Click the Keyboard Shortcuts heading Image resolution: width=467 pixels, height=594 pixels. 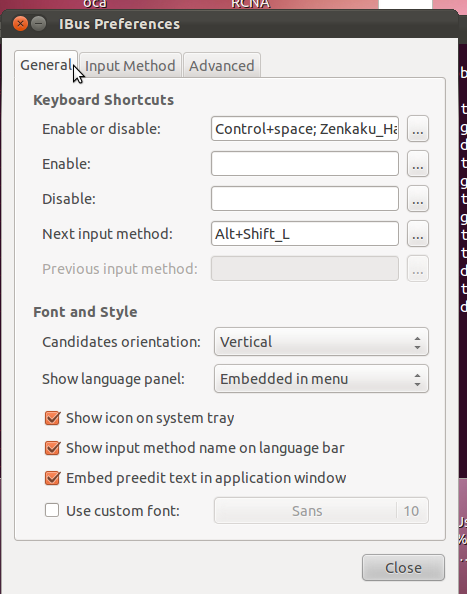point(103,100)
